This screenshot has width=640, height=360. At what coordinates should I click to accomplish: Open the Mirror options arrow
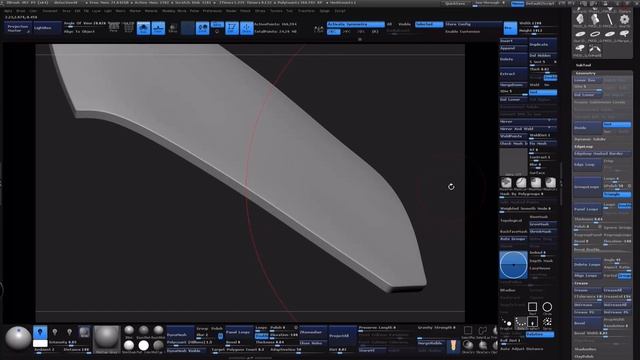(550, 121)
